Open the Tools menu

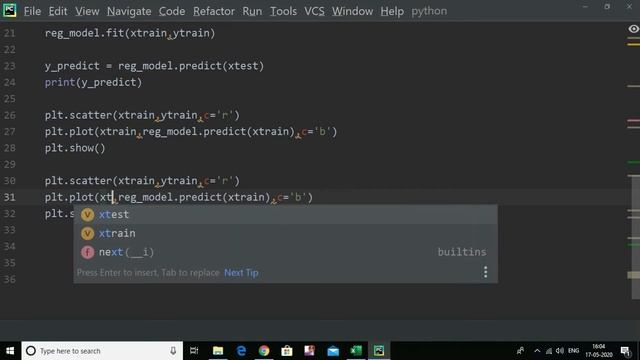pos(283,11)
